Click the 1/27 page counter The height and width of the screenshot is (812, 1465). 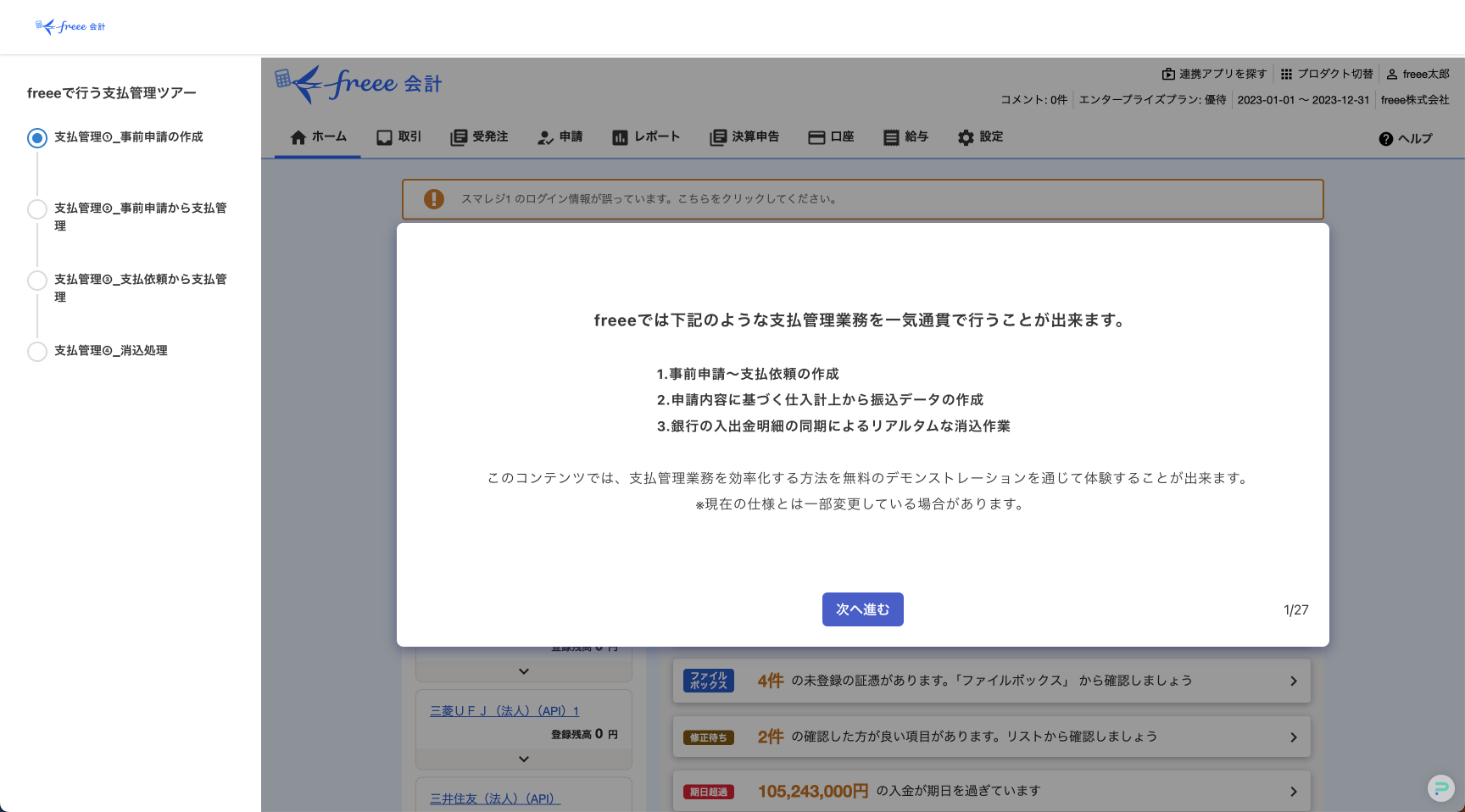coord(1296,610)
